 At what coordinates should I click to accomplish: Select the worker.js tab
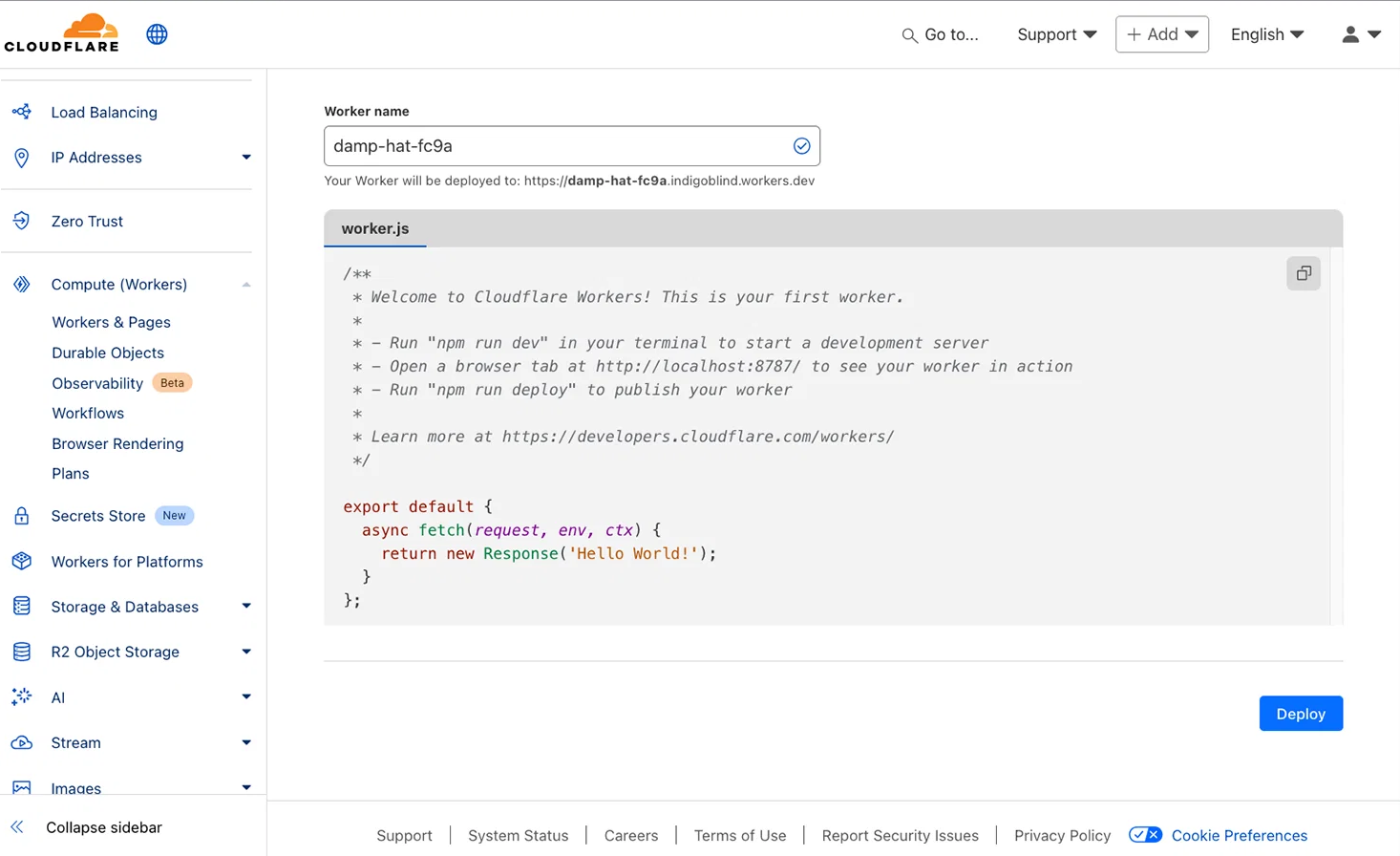click(x=375, y=228)
